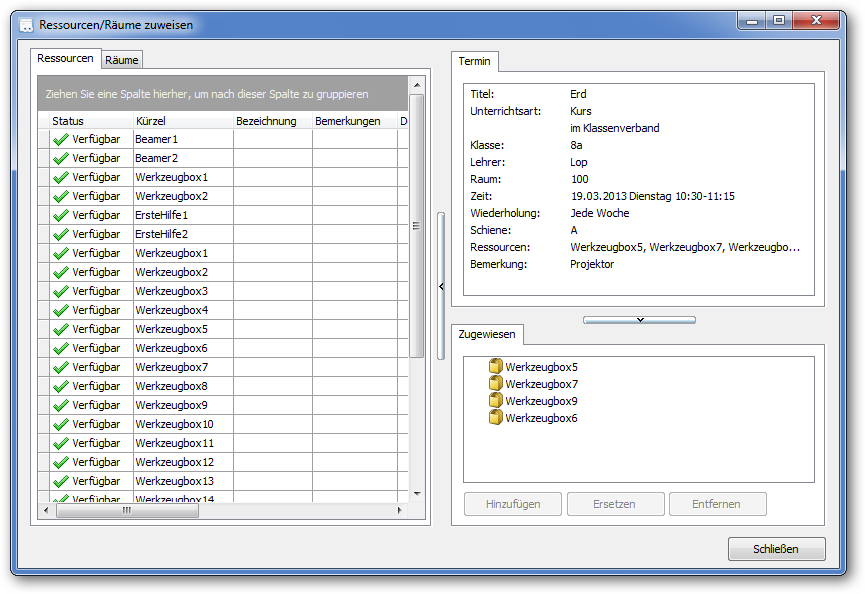
Task: Select the Ressourcen tab
Action: click(x=65, y=59)
